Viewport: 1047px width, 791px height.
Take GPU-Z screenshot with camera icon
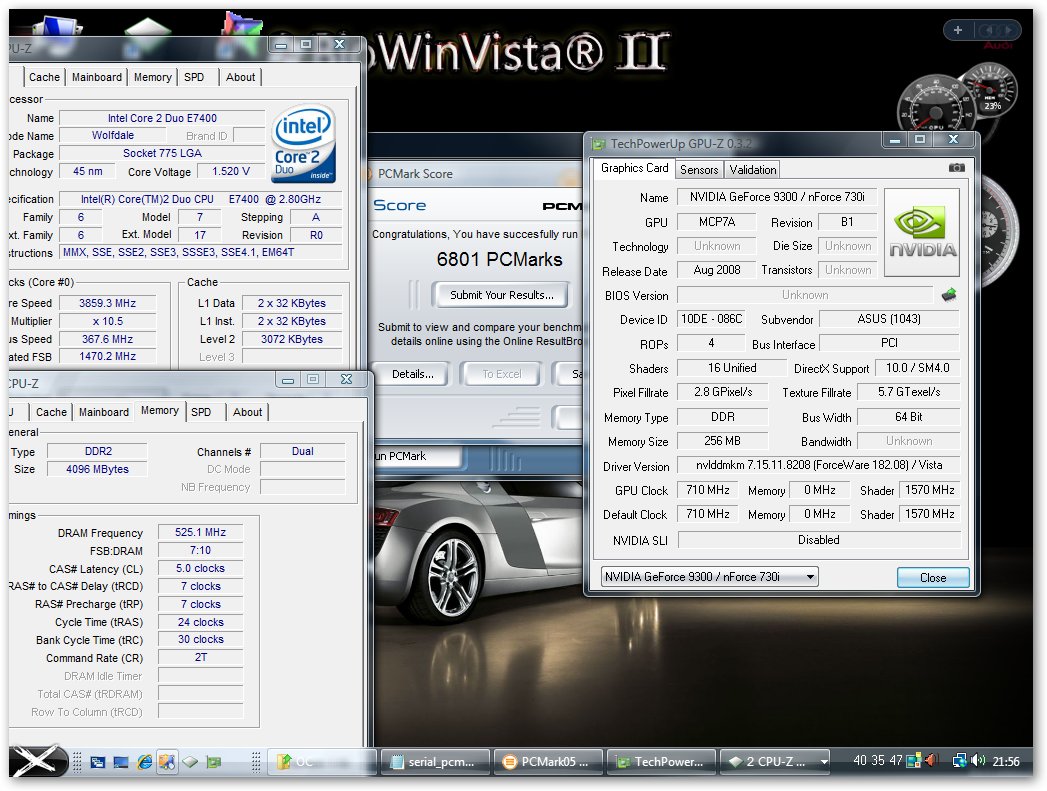pyautogui.click(x=957, y=168)
